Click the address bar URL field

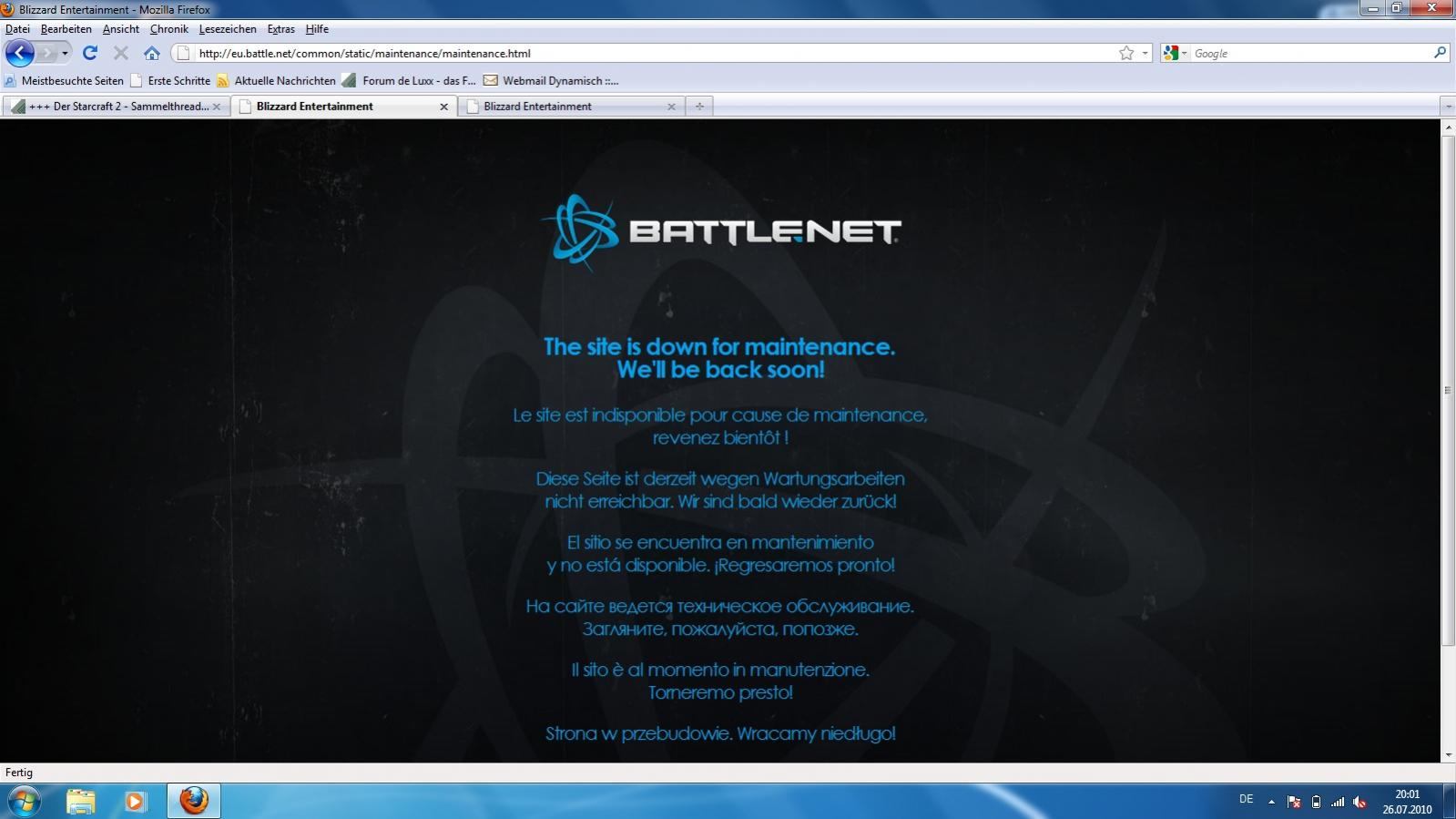[x=656, y=53]
